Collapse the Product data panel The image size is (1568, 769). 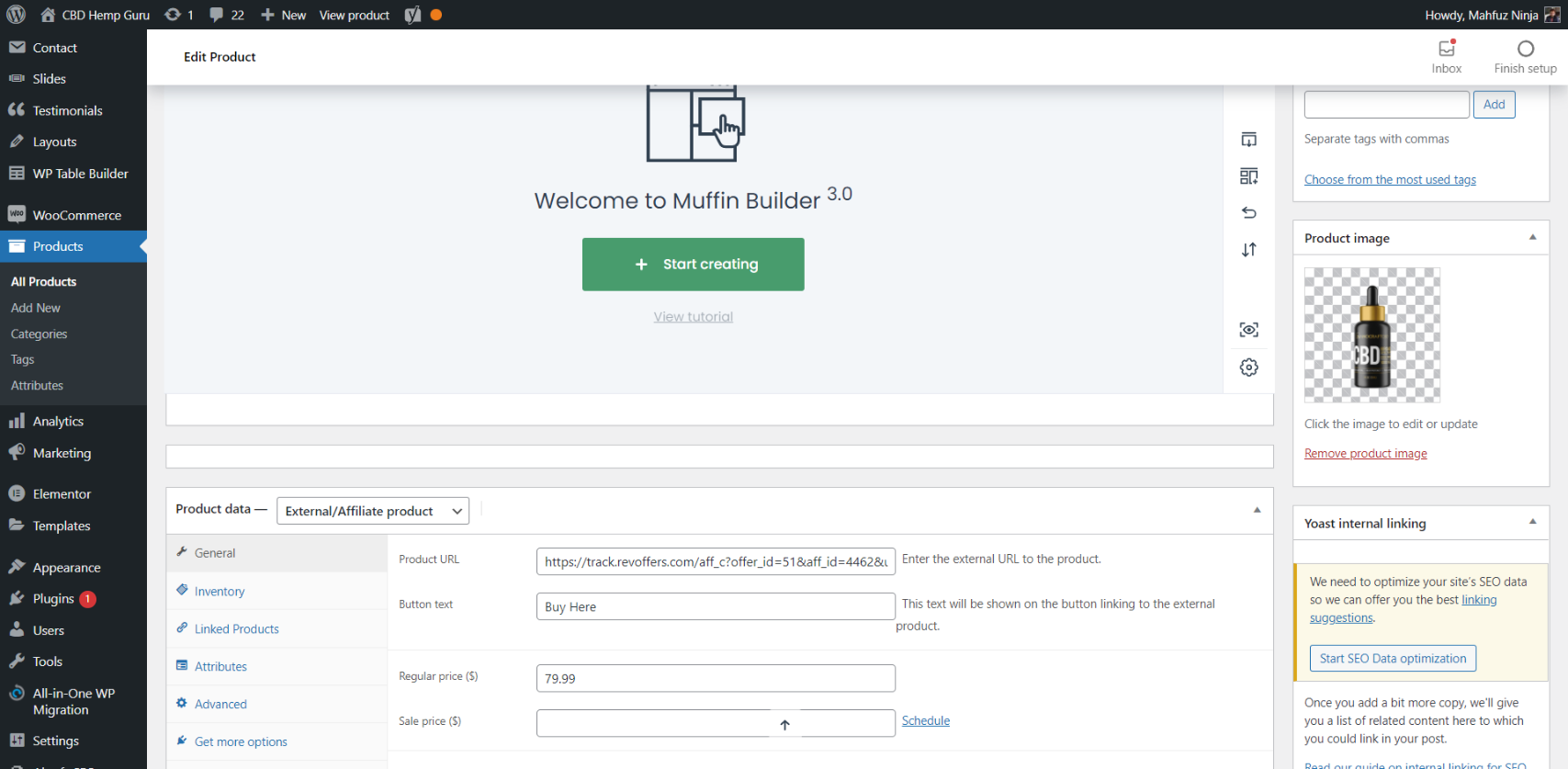tap(1258, 510)
